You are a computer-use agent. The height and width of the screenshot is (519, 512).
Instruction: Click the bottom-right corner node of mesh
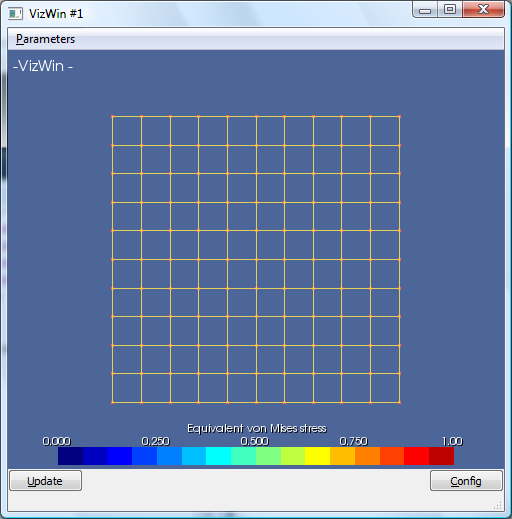[399, 403]
